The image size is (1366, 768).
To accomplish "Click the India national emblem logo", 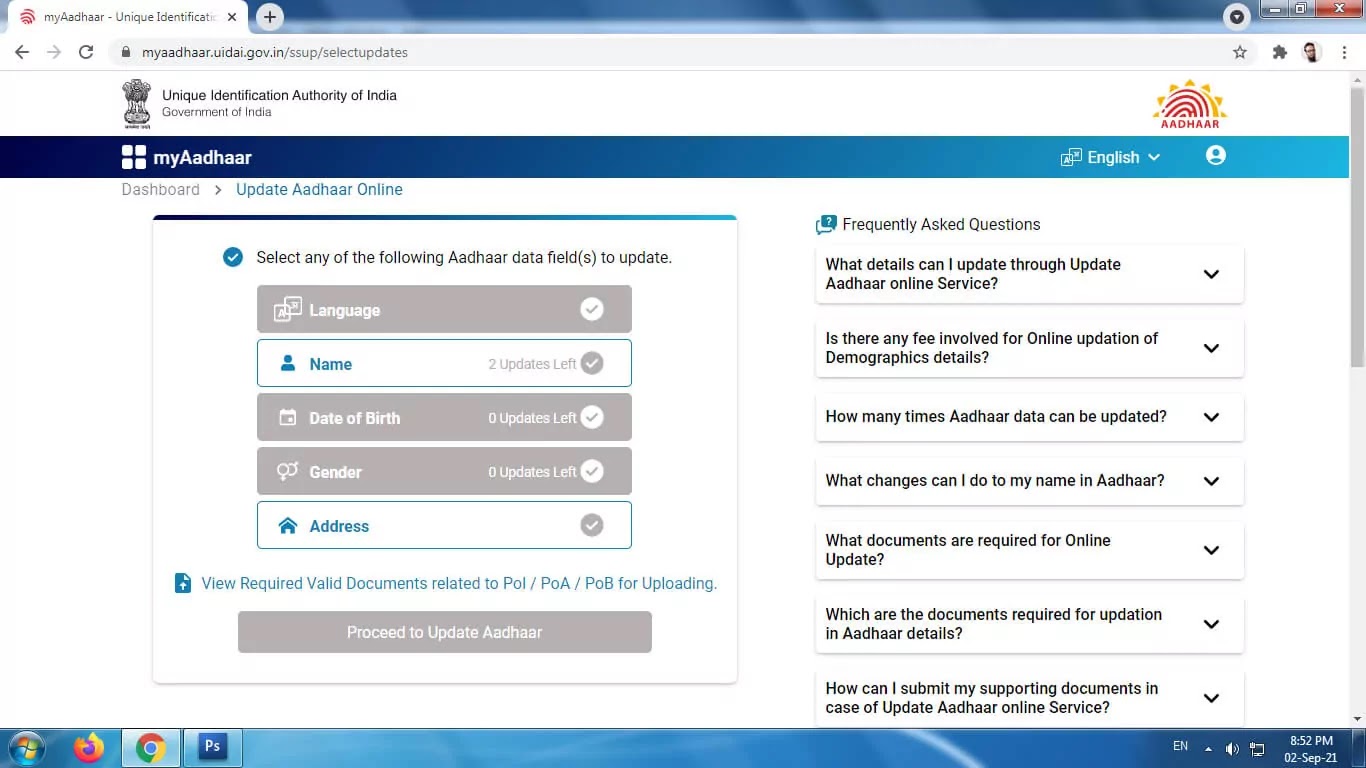I will [x=137, y=104].
